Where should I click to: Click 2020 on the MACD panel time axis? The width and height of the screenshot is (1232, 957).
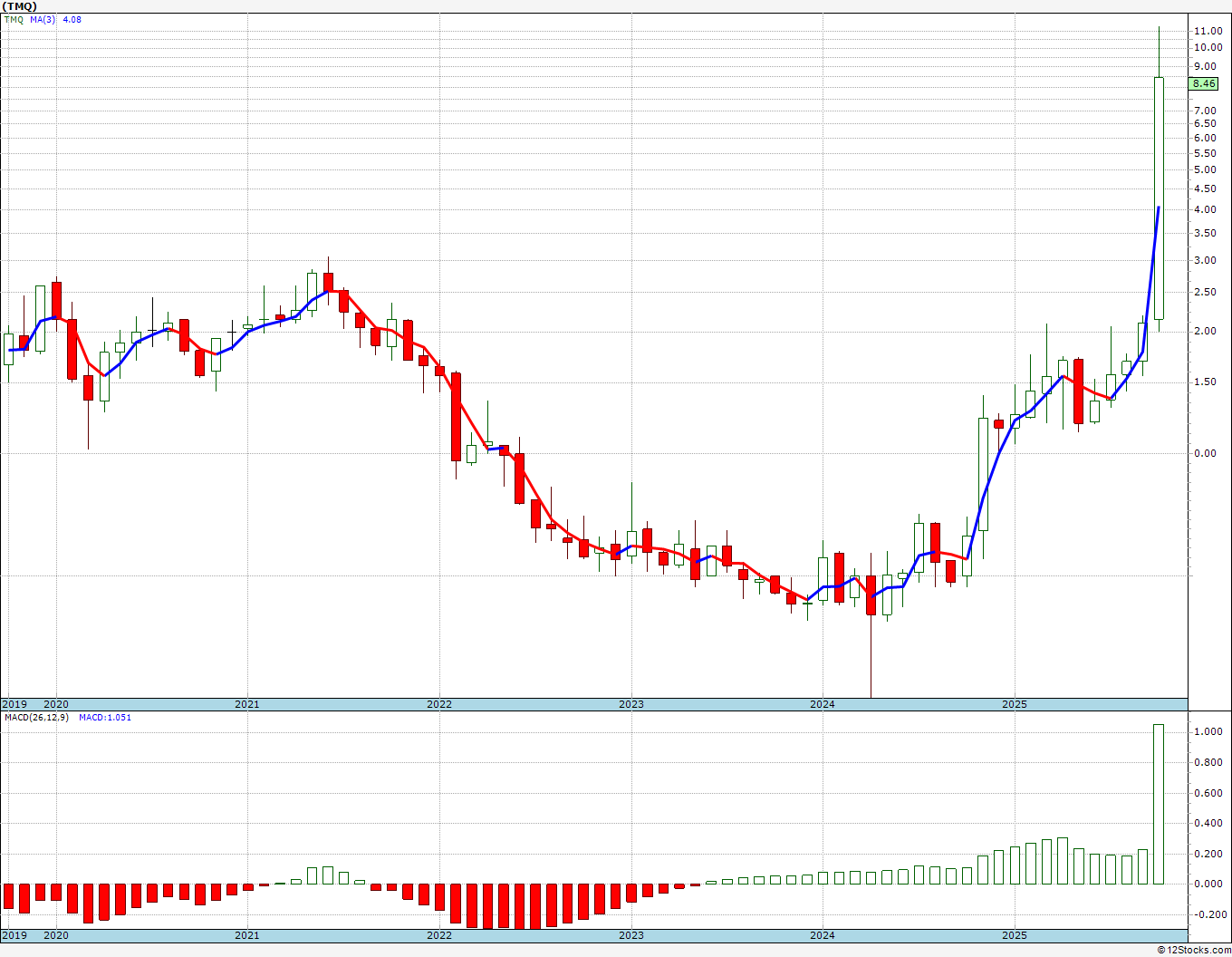[x=56, y=935]
